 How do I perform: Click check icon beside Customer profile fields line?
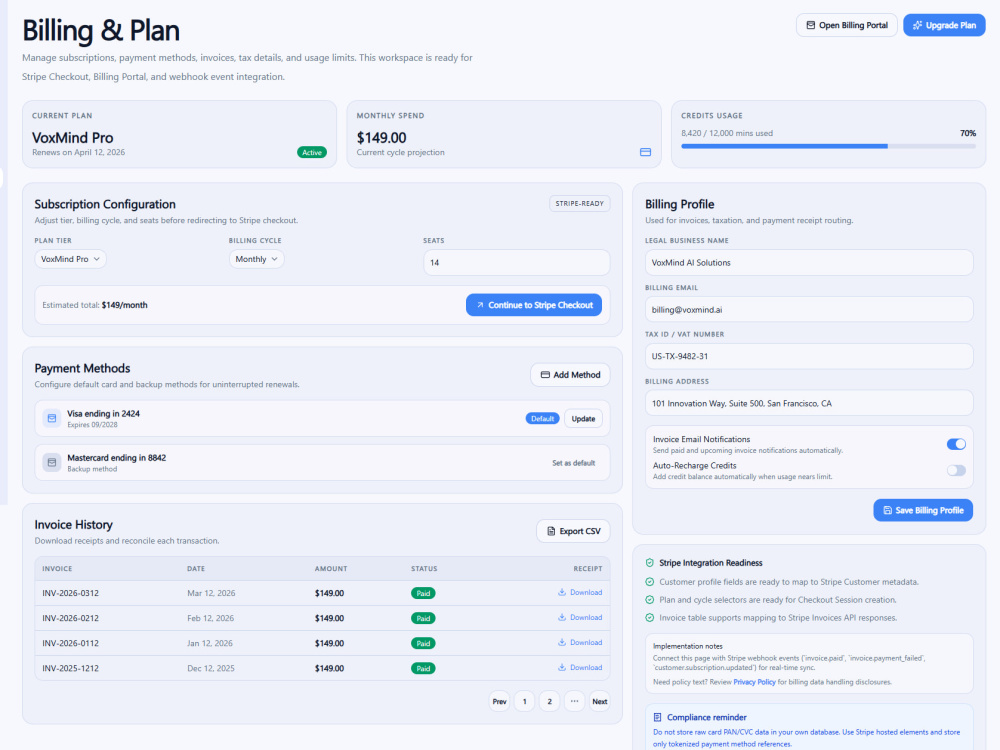[650, 582]
